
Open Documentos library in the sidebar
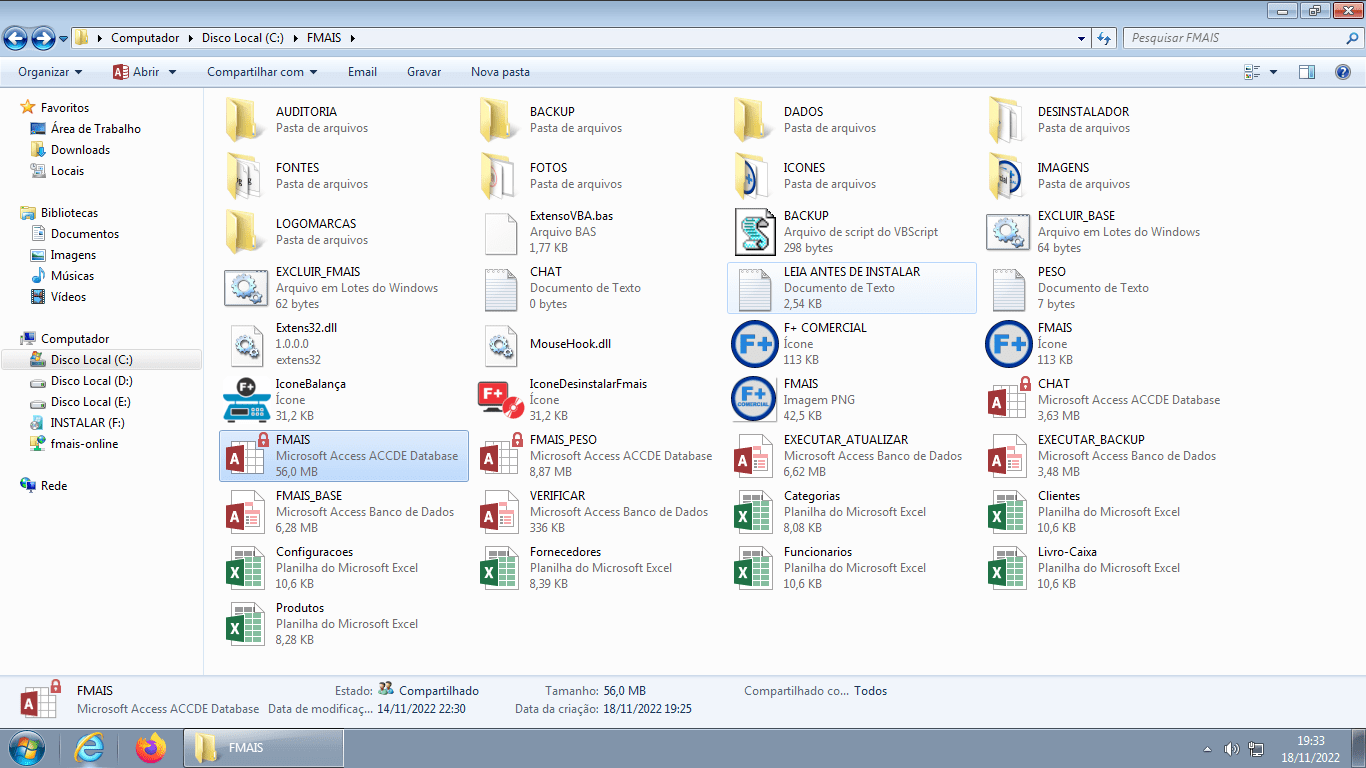85,234
